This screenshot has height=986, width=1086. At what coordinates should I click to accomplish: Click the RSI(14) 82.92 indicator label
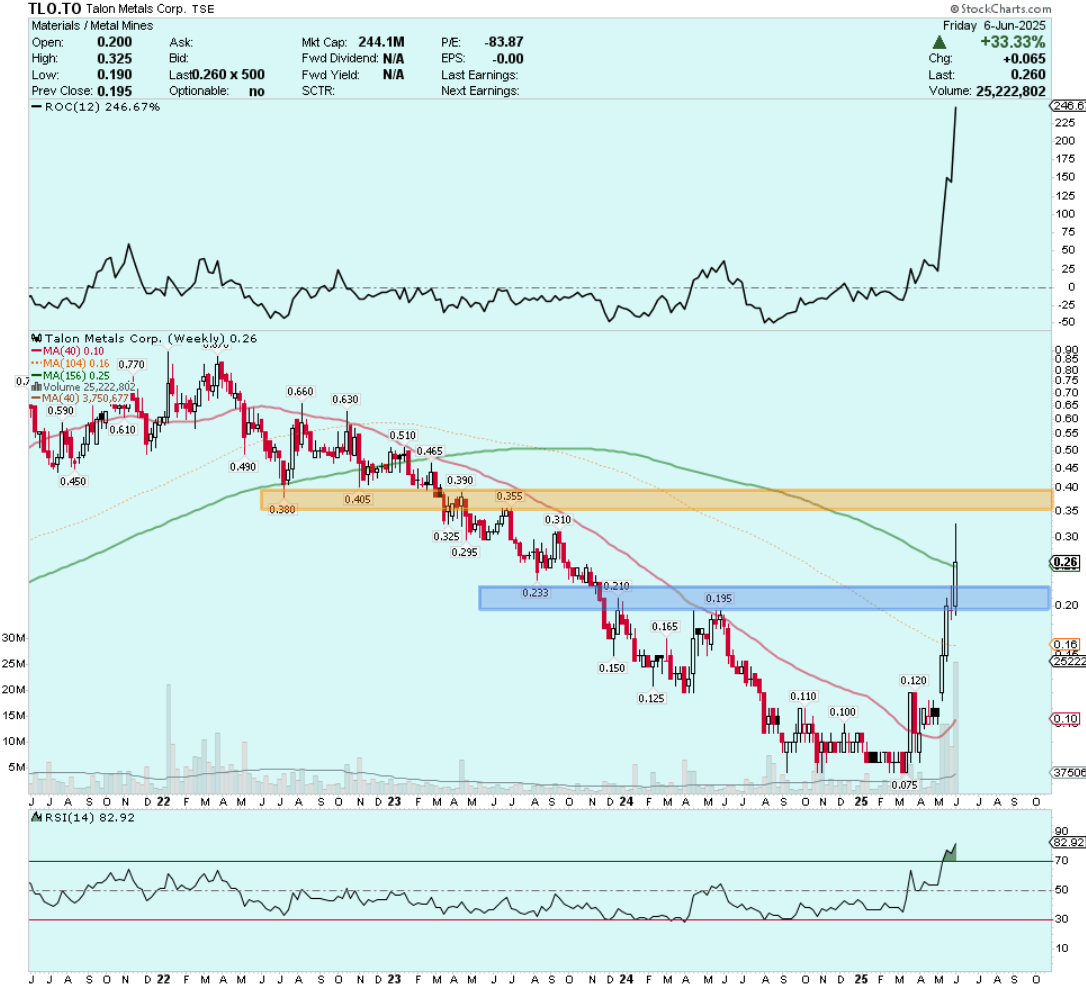click(x=89, y=818)
